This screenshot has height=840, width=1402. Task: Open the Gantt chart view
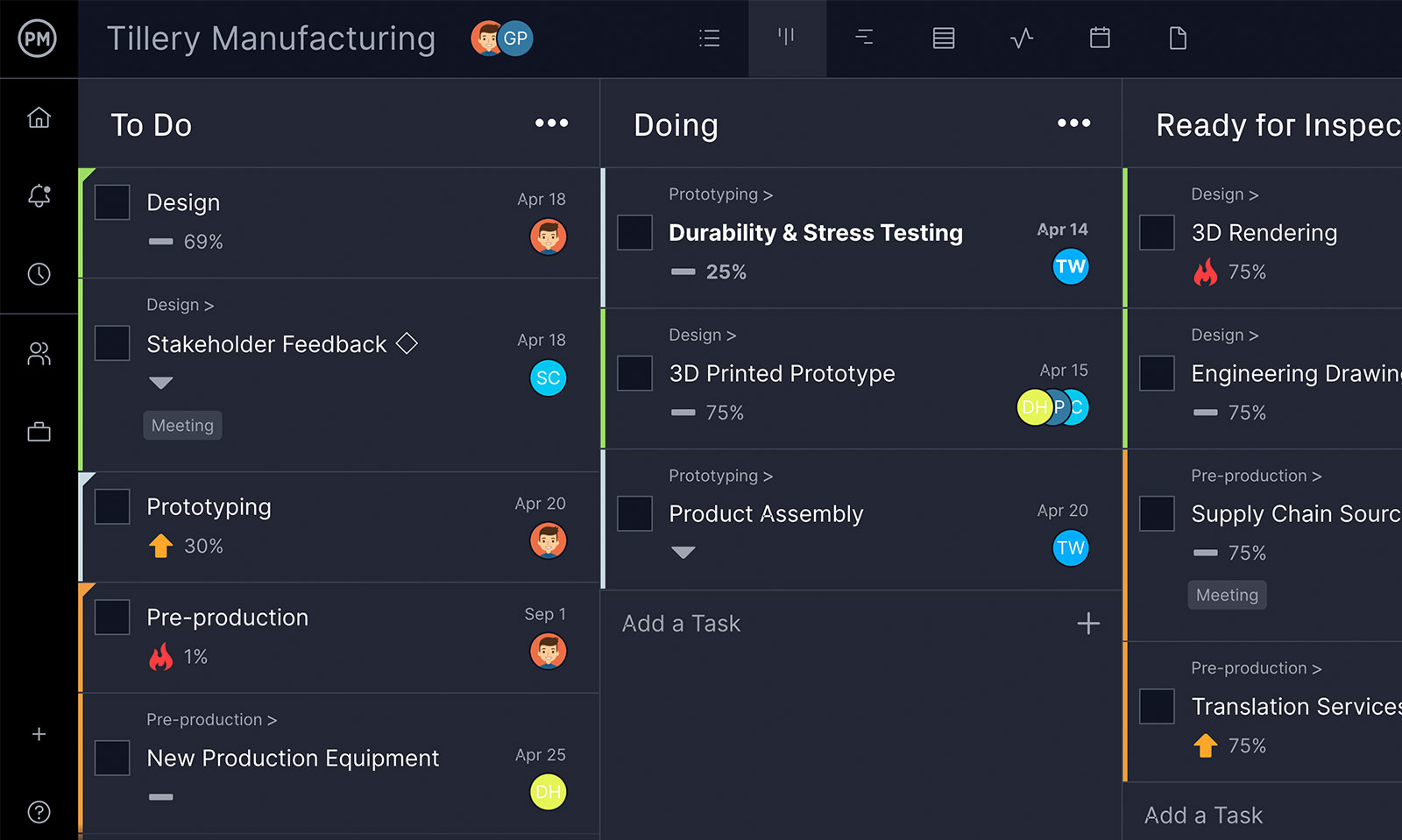pyautogui.click(x=864, y=38)
